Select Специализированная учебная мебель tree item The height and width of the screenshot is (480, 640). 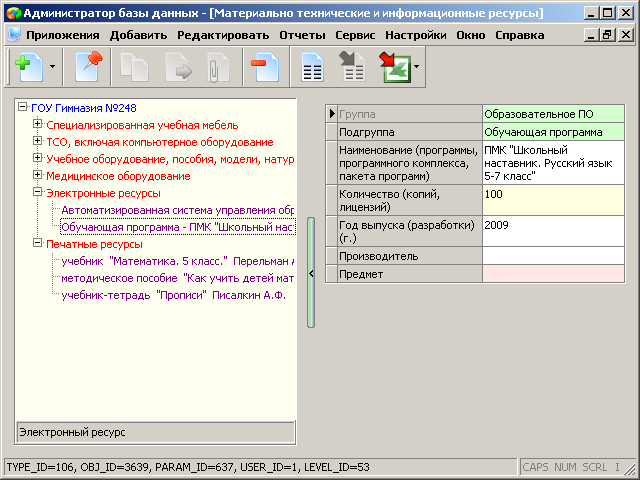[x=142, y=125]
